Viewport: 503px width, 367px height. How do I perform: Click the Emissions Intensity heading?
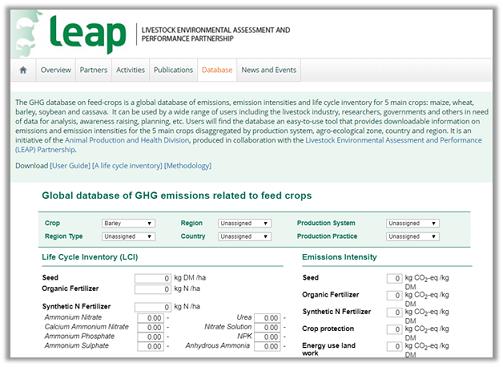(x=339, y=257)
